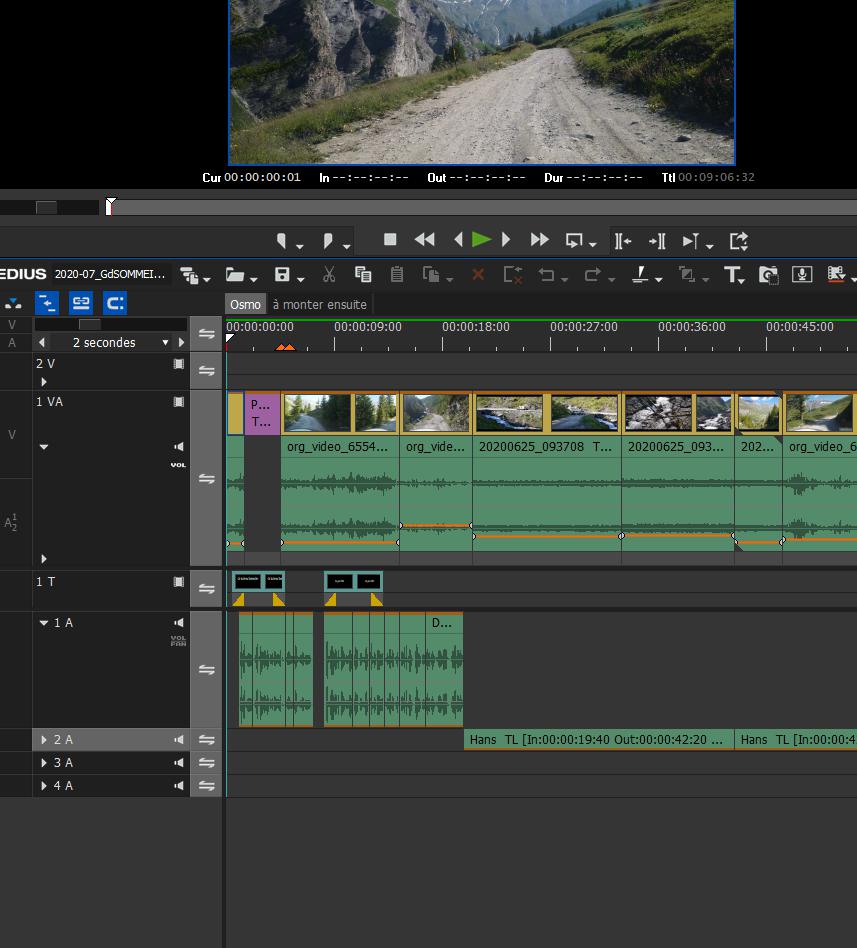Image resolution: width=857 pixels, height=948 pixels.
Task: Click the VOL button on 1 VA track
Action: tap(178, 465)
